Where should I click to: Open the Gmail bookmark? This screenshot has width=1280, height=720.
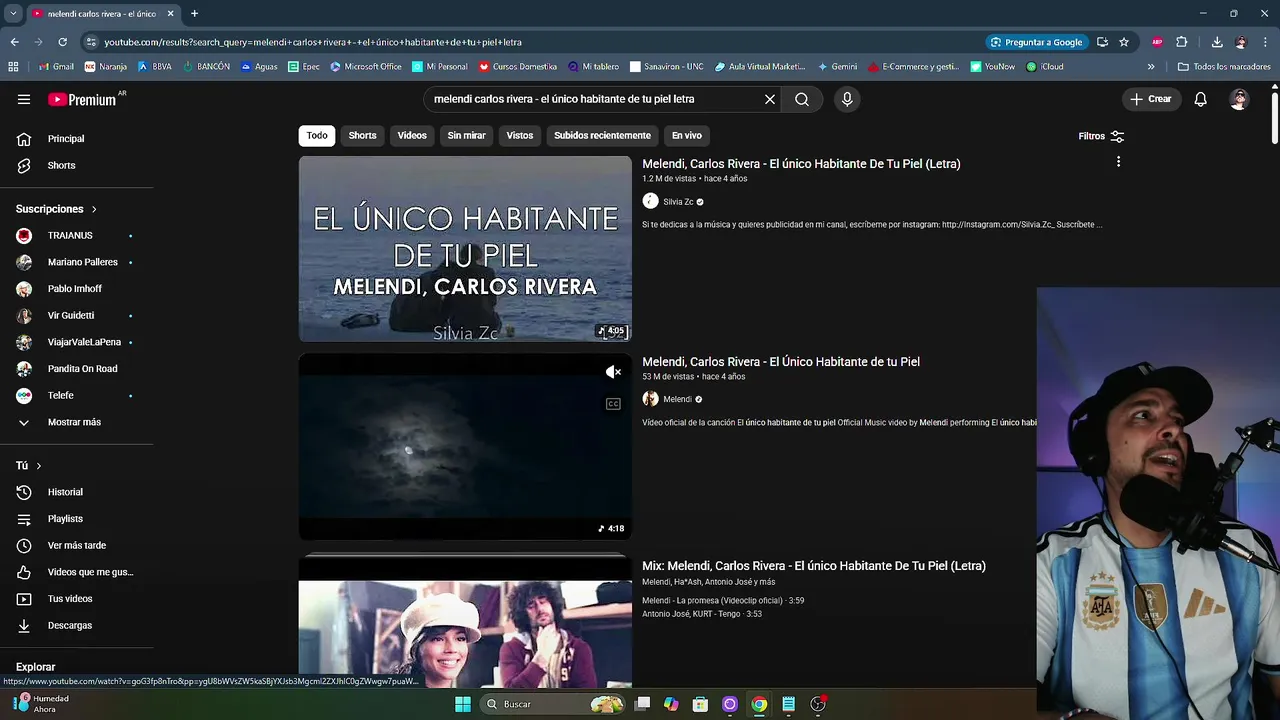(56, 67)
